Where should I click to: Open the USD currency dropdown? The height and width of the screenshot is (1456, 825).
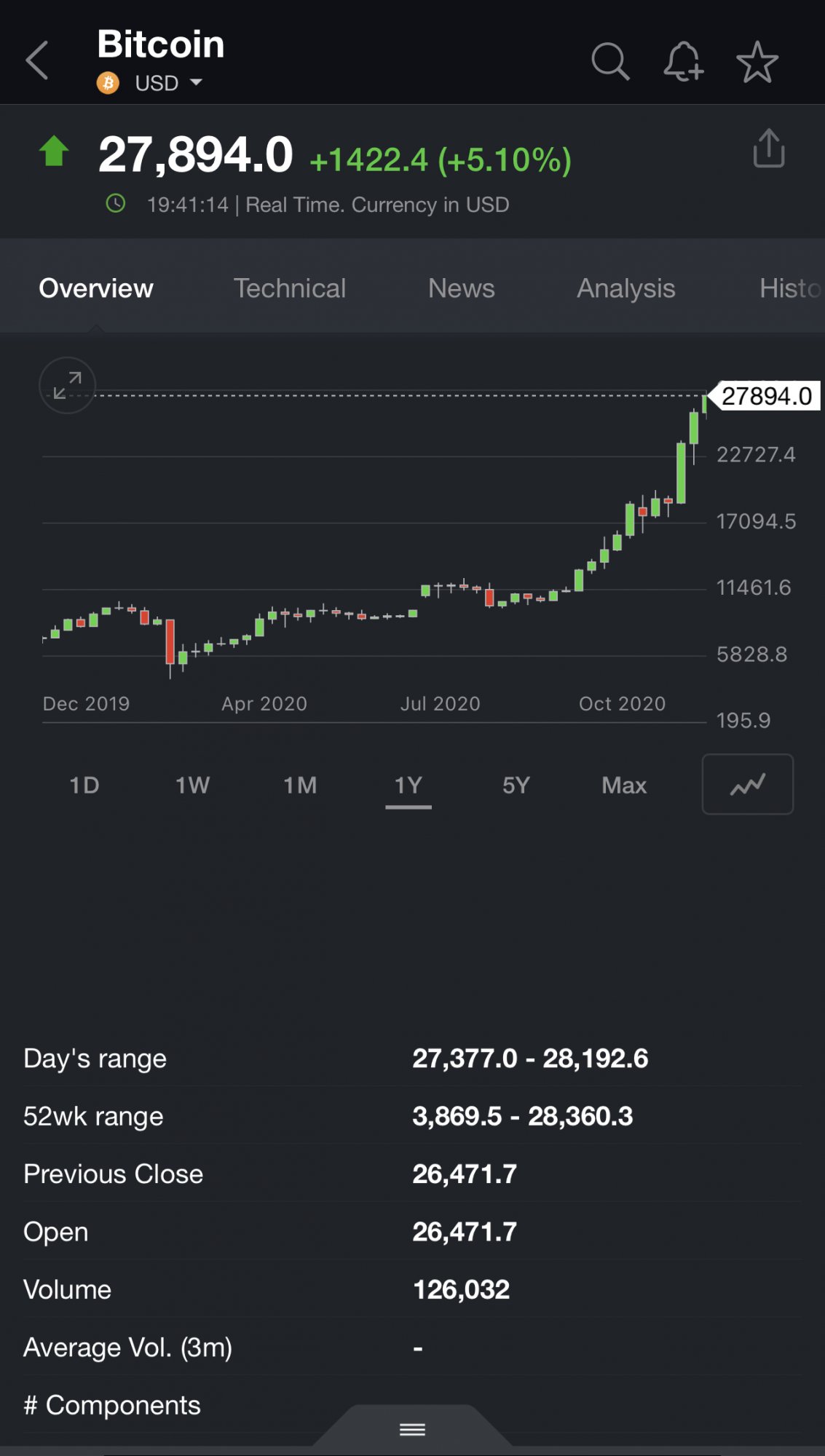point(168,83)
